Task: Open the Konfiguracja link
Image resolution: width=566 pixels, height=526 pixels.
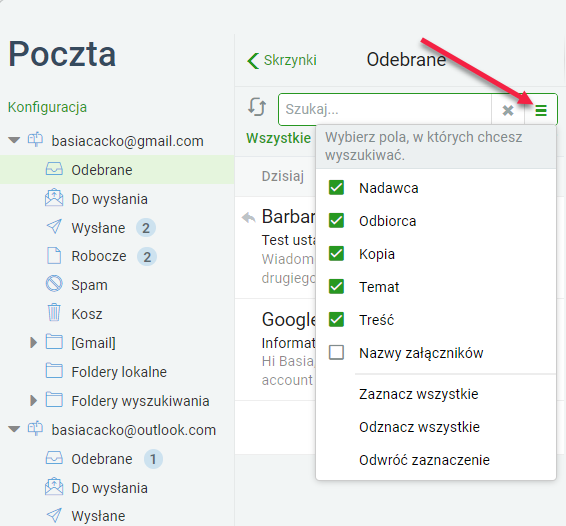Action: (x=47, y=107)
